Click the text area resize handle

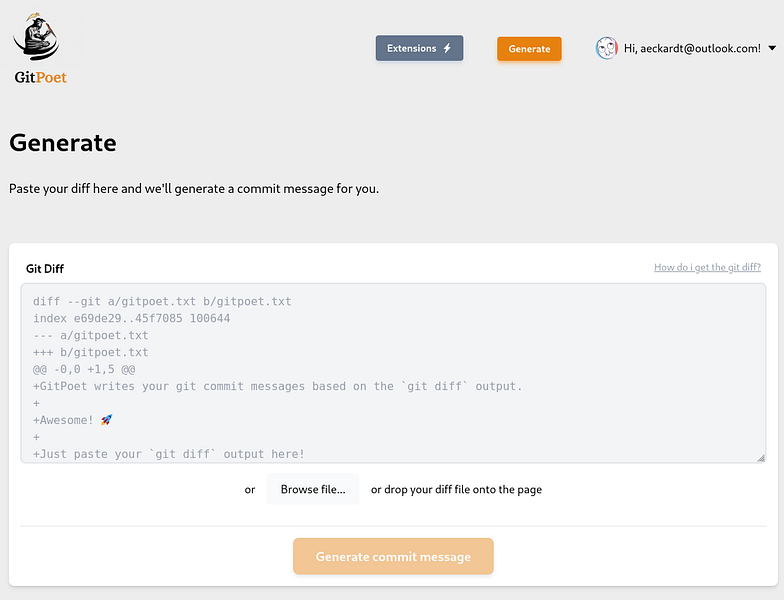coord(761,457)
